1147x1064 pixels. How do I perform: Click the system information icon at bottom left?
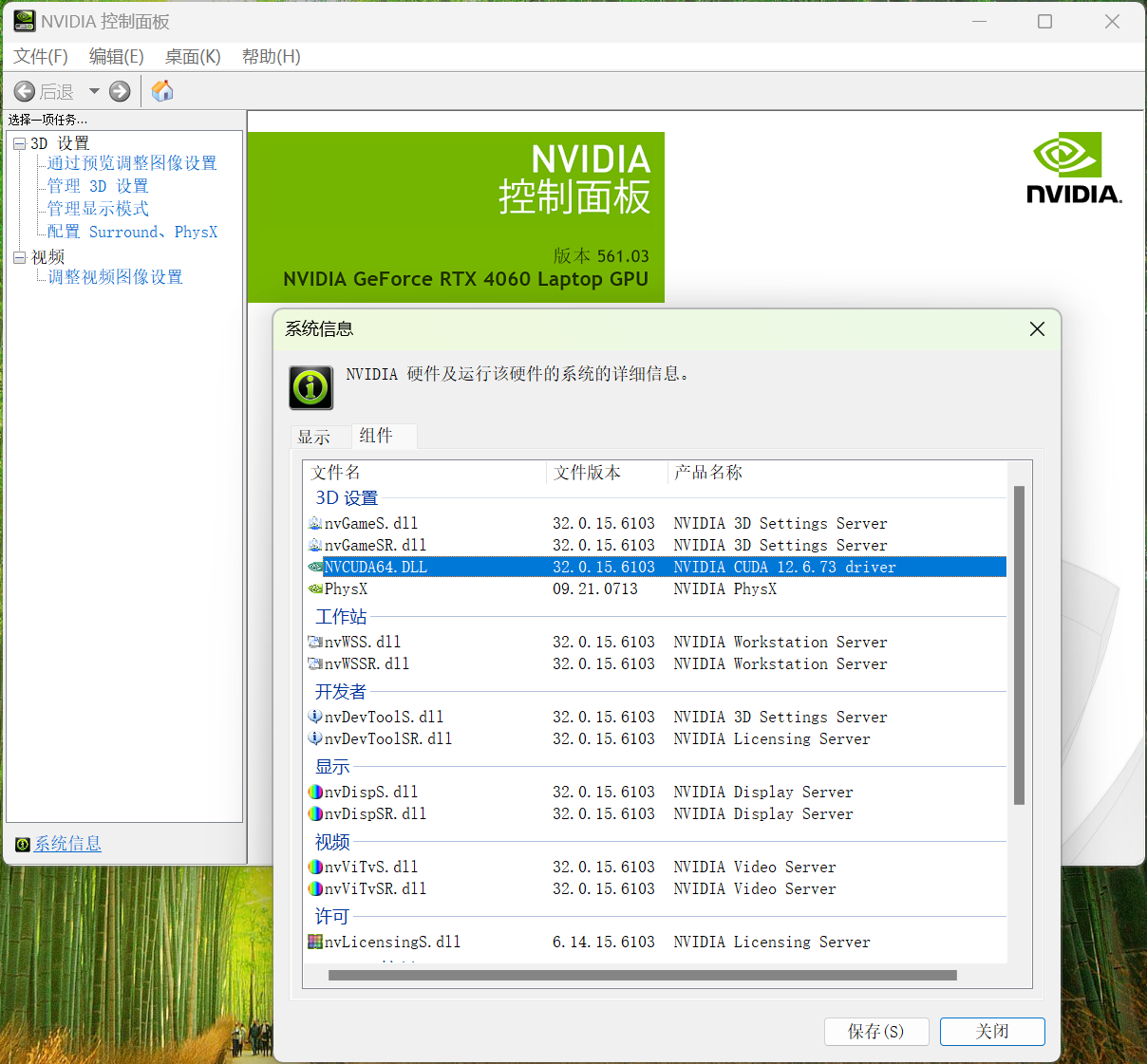23,845
